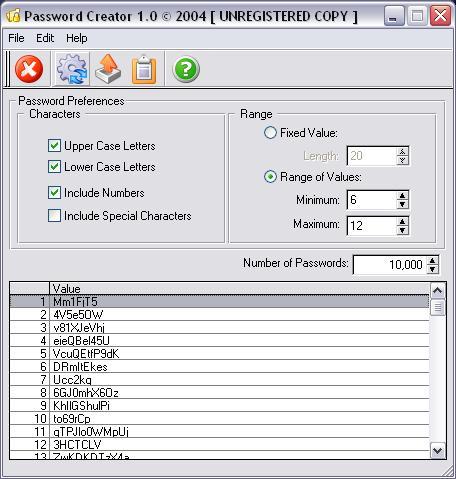Image resolution: width=456 pixels, height=479 pixels.
Task: Click the app icon in title bar
Action: tap(13, 15)
